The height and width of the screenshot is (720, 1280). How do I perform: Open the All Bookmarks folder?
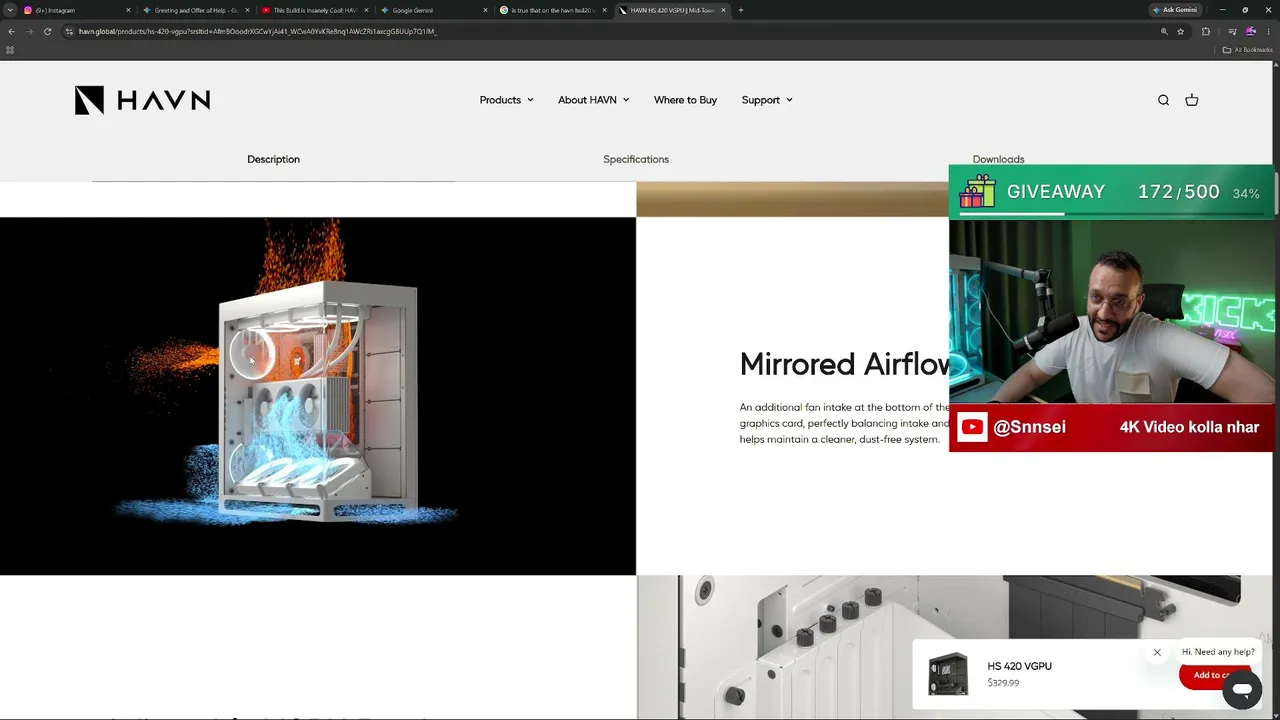tap(1247, 49)
